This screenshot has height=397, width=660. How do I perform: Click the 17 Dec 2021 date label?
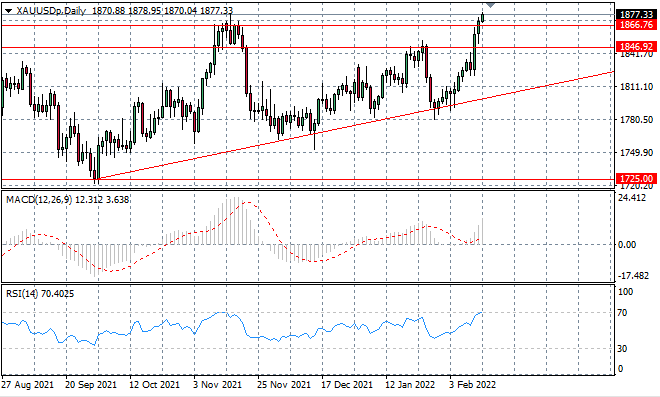point(347,384)
